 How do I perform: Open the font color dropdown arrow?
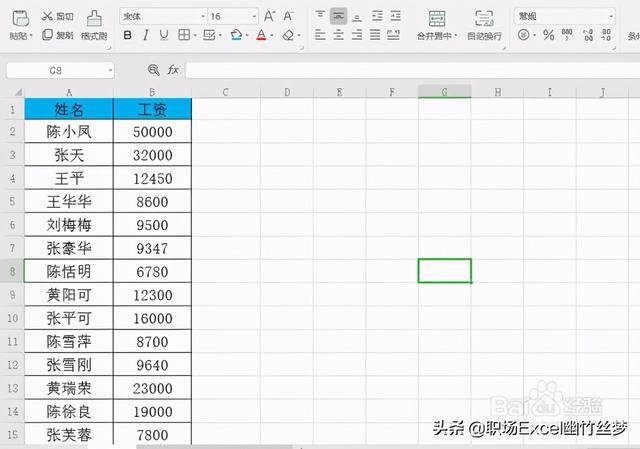(x=272, y=36)
